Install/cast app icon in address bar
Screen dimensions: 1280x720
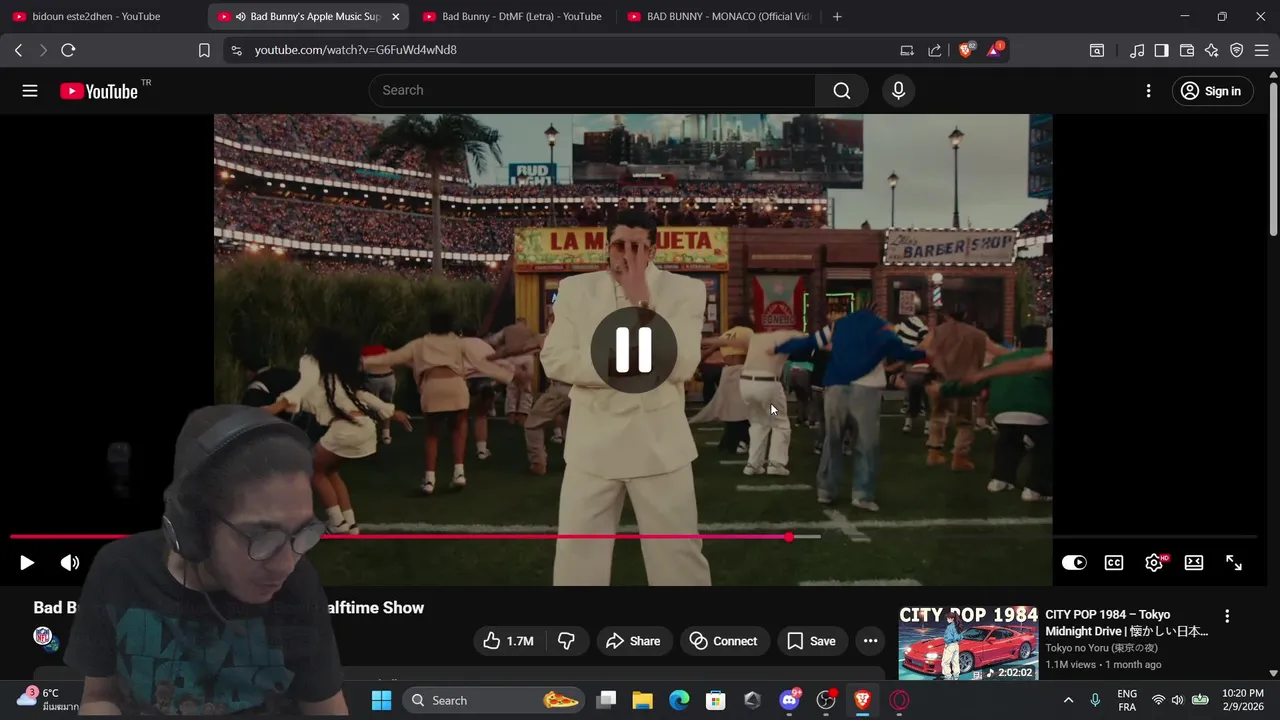click(x=907, y=50)
